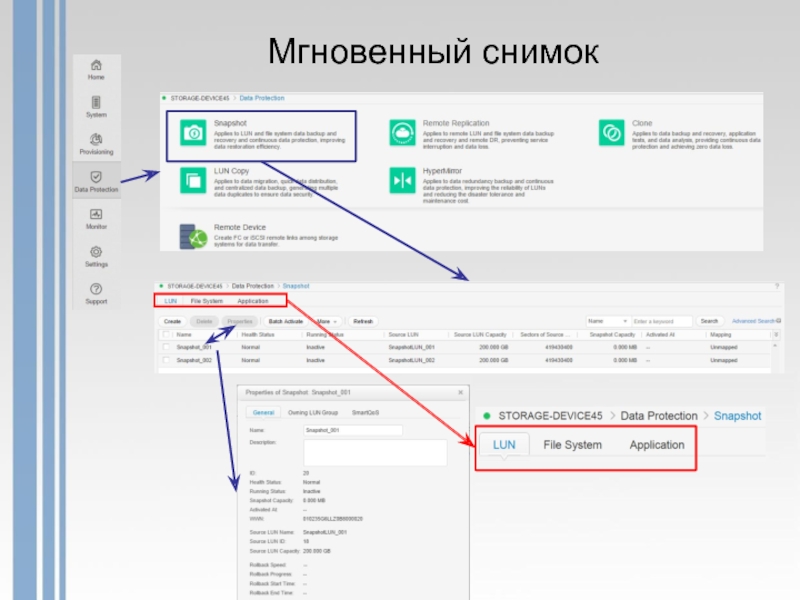This screenshot has height=600, width=800.
Task: Click the small Snapshot breadcrumb link
Action: click(x=296, y=286)
